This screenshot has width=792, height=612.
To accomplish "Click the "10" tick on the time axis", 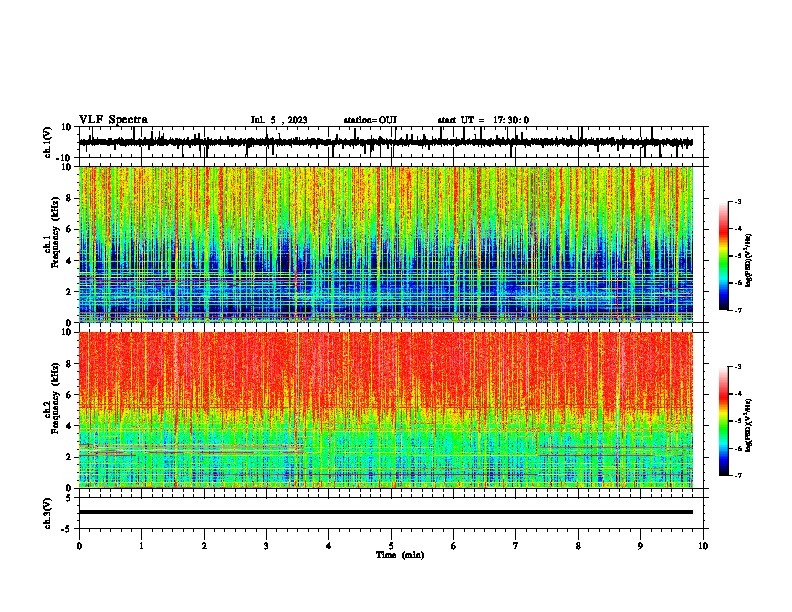I will (x=703, y=546).
